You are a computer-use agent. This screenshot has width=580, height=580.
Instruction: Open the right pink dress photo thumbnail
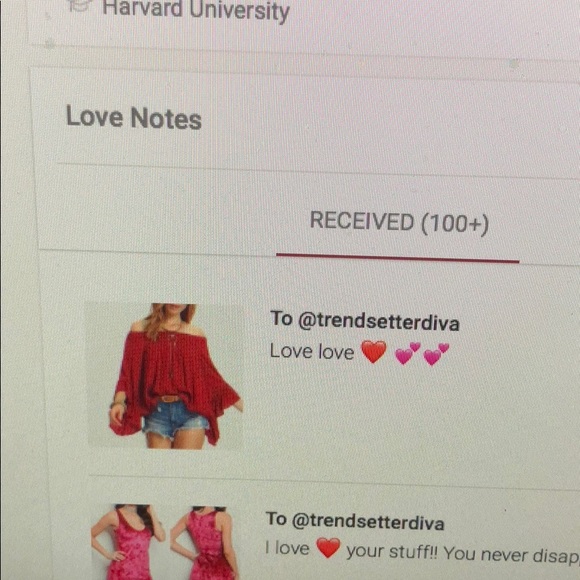[x=204, y=542]
